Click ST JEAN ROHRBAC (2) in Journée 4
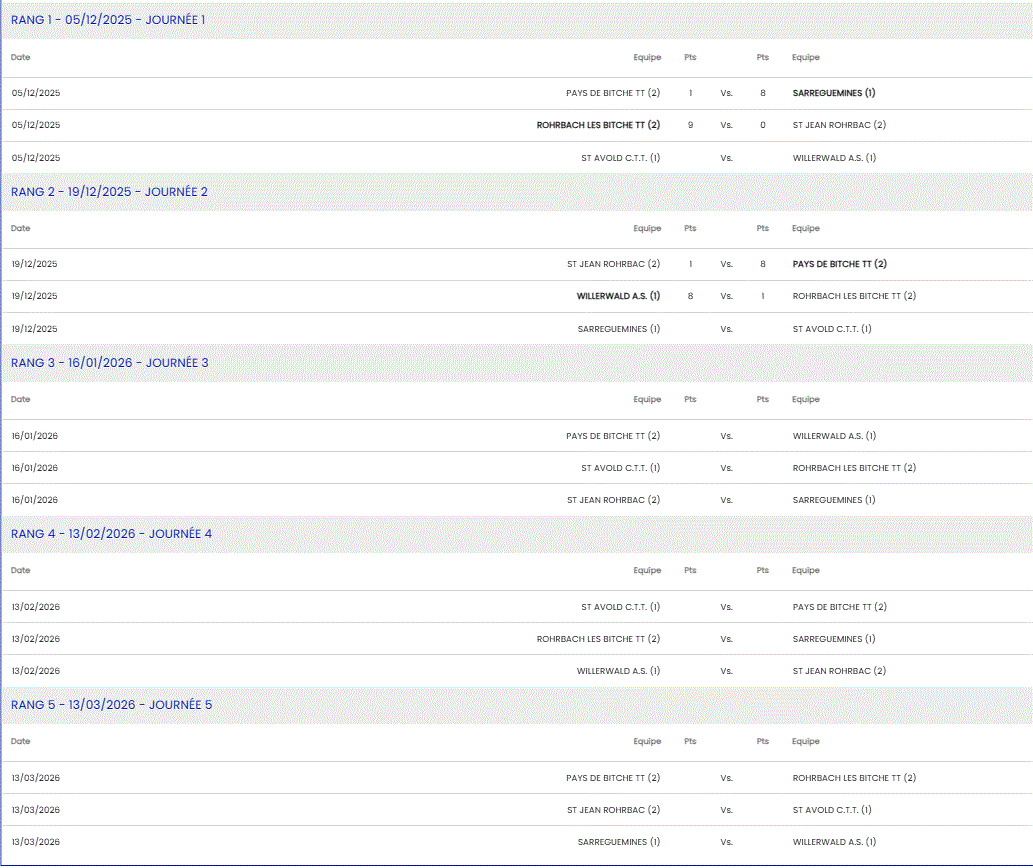 838,671
